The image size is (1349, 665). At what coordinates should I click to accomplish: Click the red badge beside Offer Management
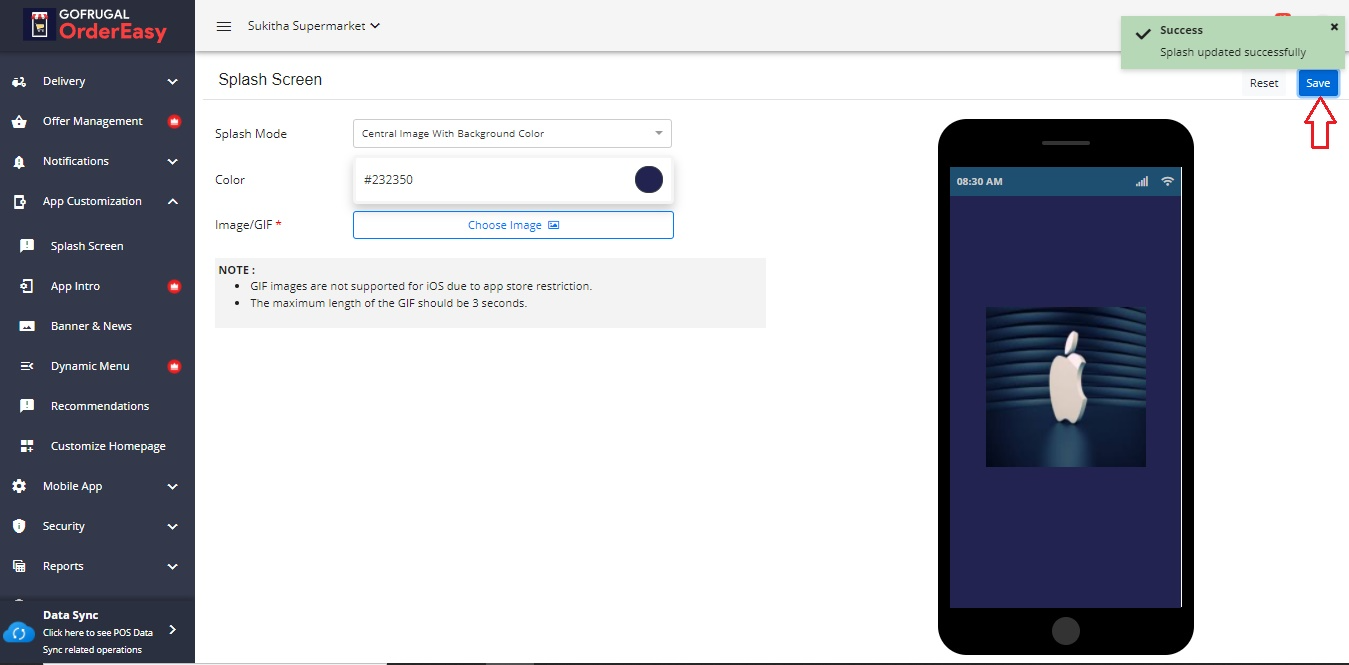pyautogui.click(x=174, y=122)
